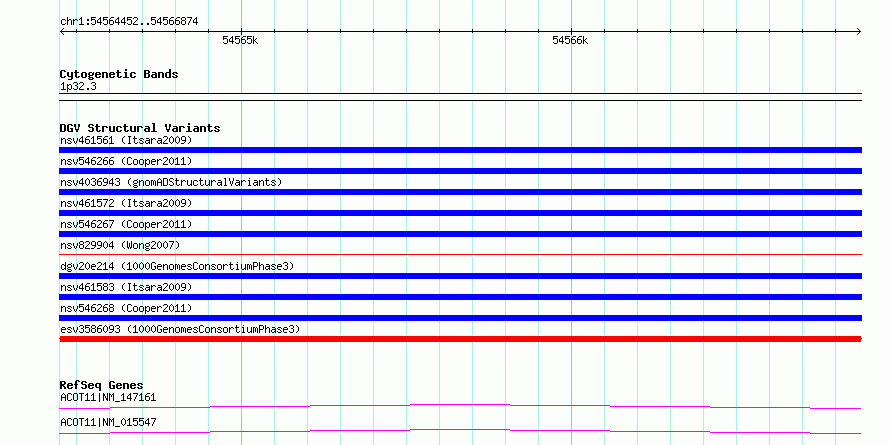Screen dimensions: 890x445
Task: Open nsv4036943 gnomADStructuralVariants label
Action: pyautogui.click(x=171, y=182)
